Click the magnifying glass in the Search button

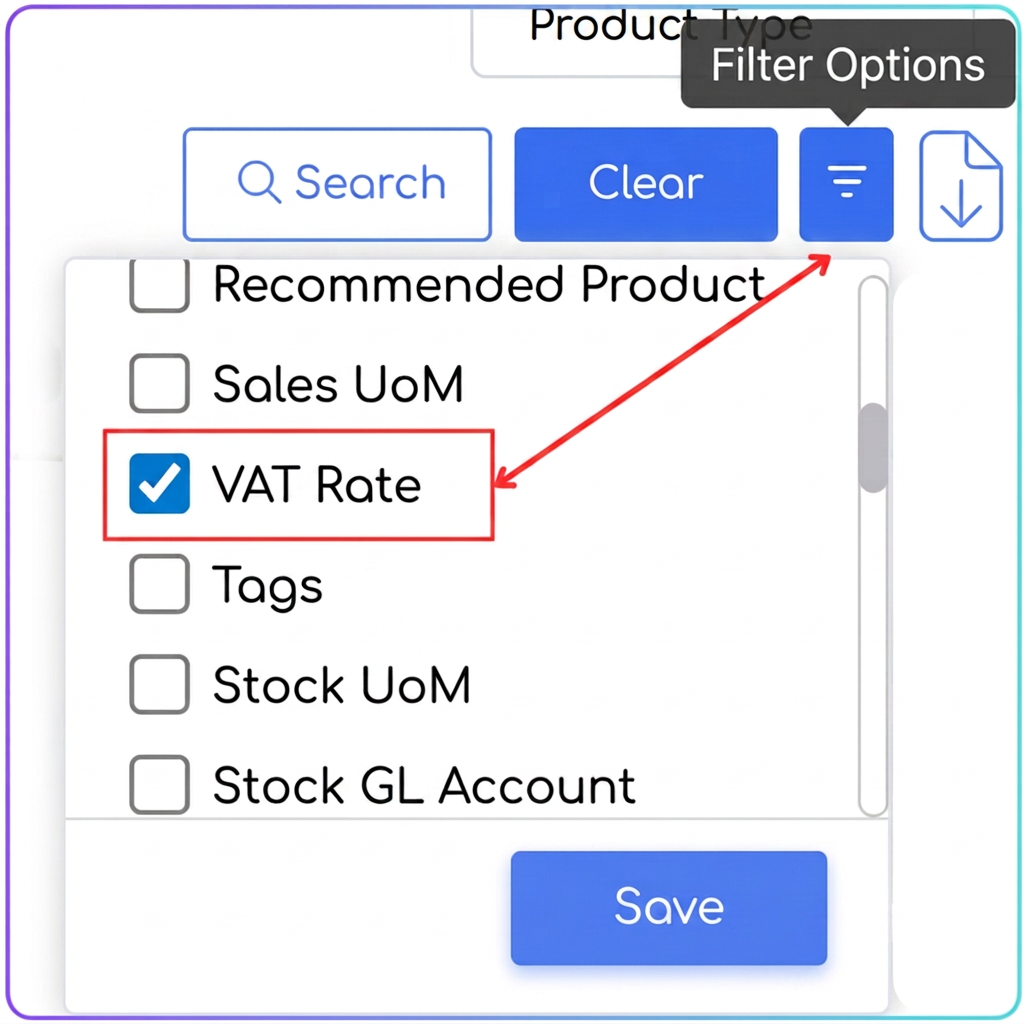click(x=259, y=182)
